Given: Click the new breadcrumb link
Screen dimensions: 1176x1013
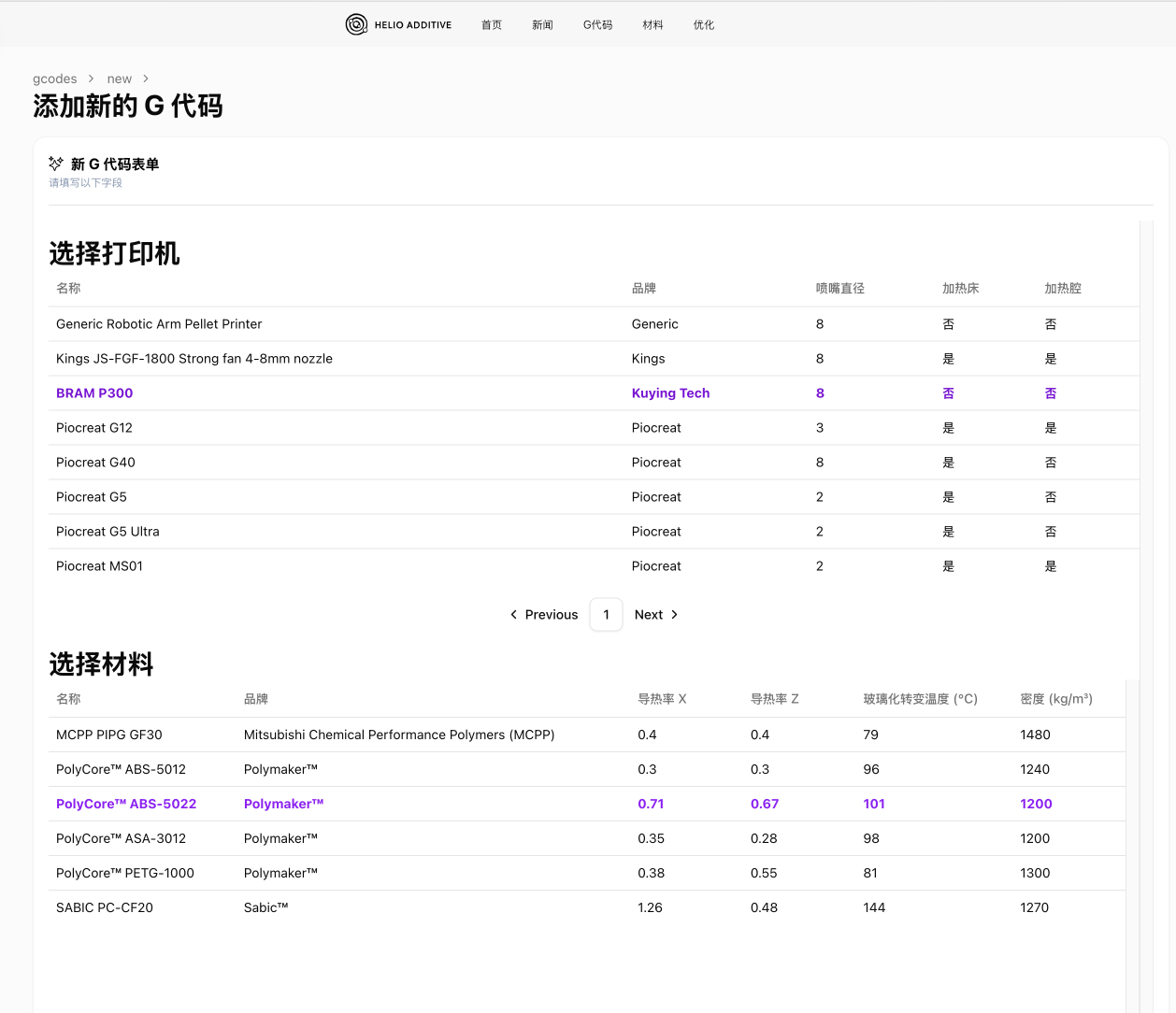Looking at the screenshot, I should point(120,78).
